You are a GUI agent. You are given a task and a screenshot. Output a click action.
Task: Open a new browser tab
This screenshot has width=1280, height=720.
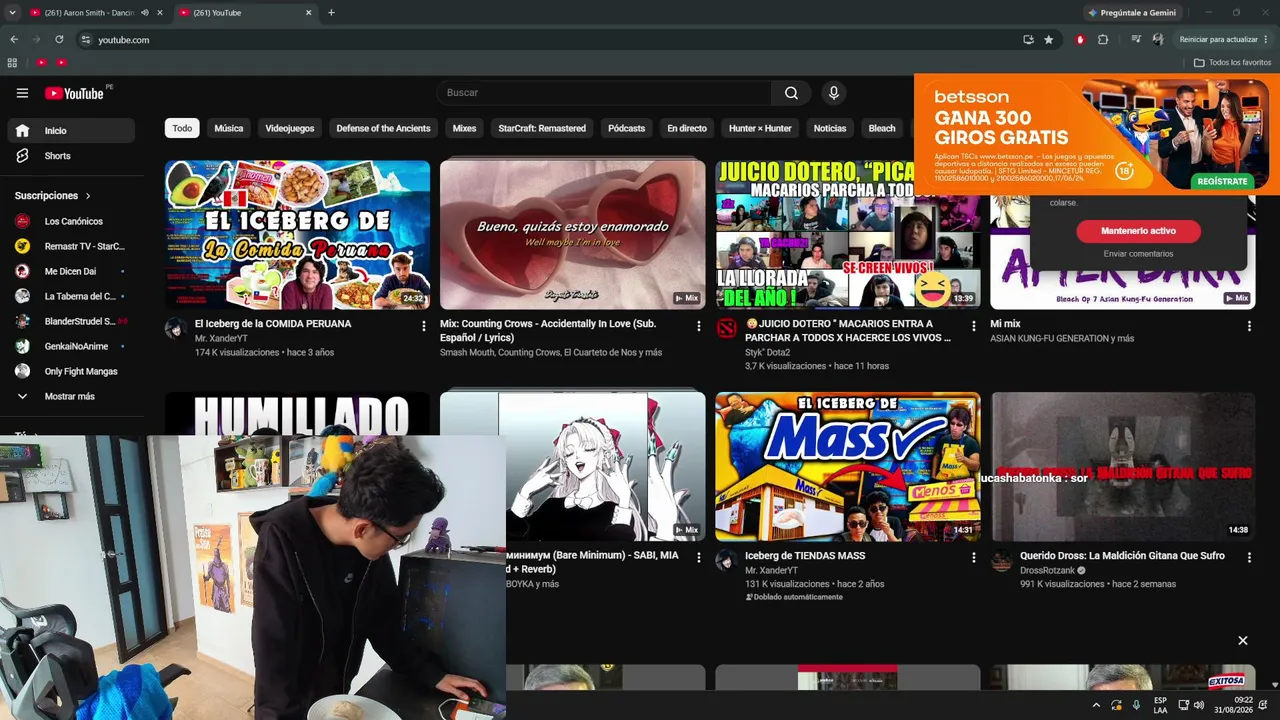331,13
